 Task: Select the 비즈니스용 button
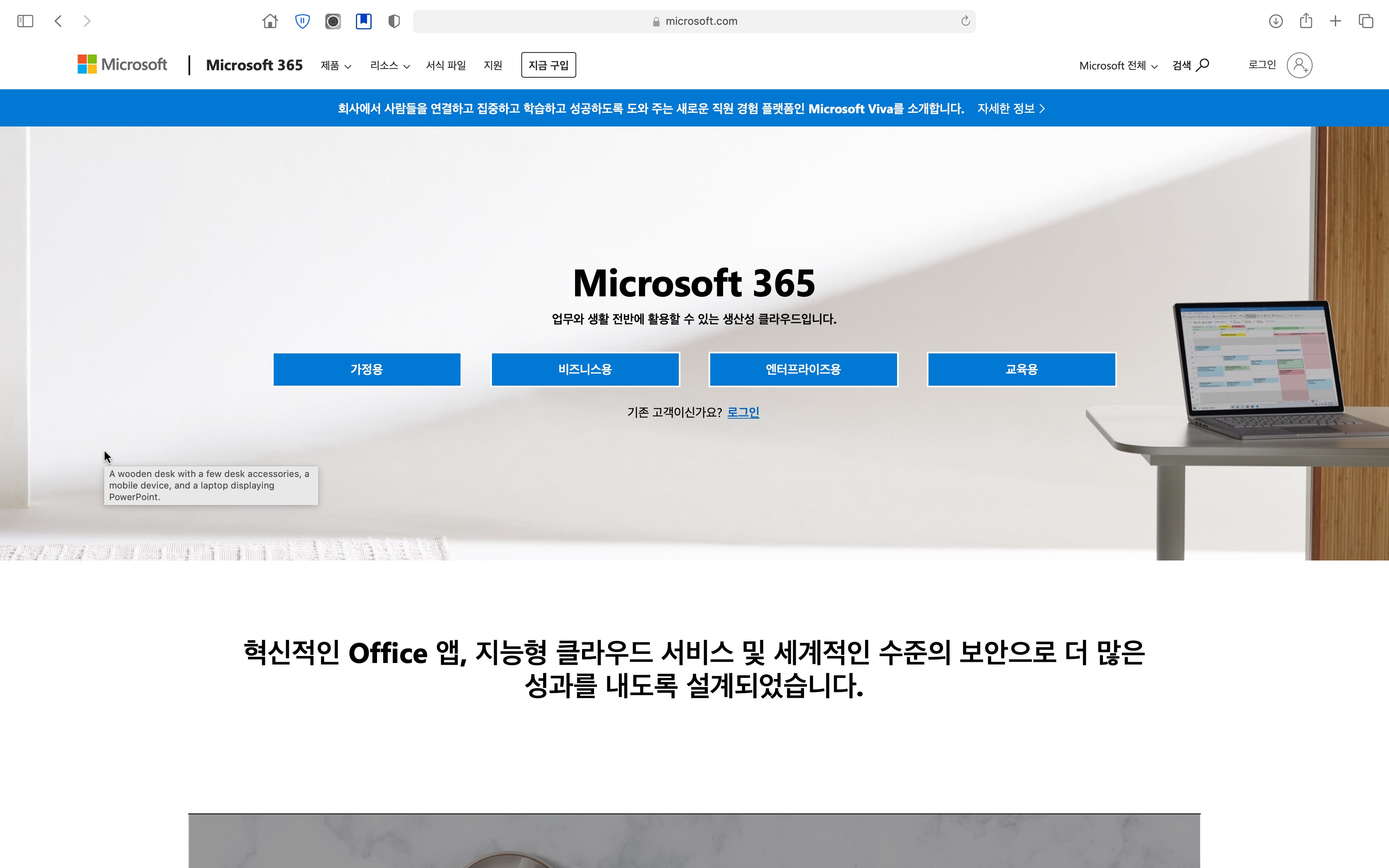(585, 369)
